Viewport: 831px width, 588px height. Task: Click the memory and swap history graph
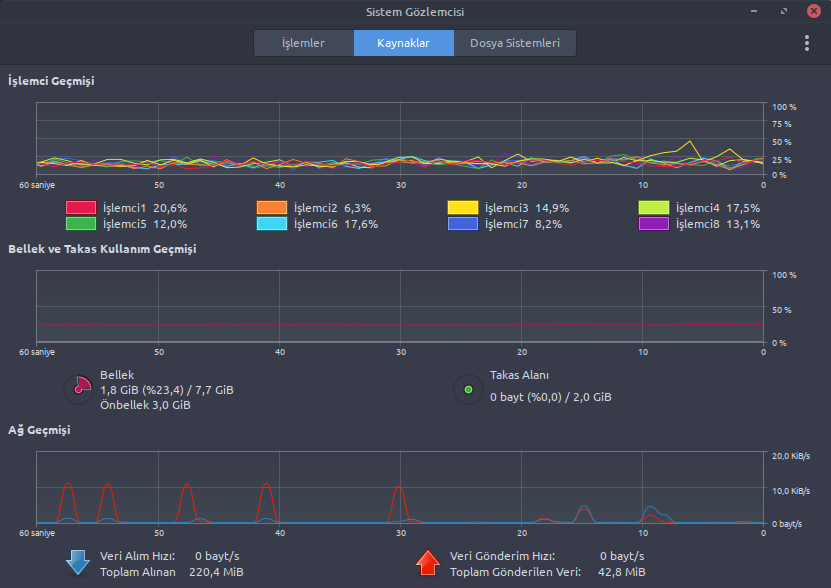pyautogui.click(x=400, y=306)
